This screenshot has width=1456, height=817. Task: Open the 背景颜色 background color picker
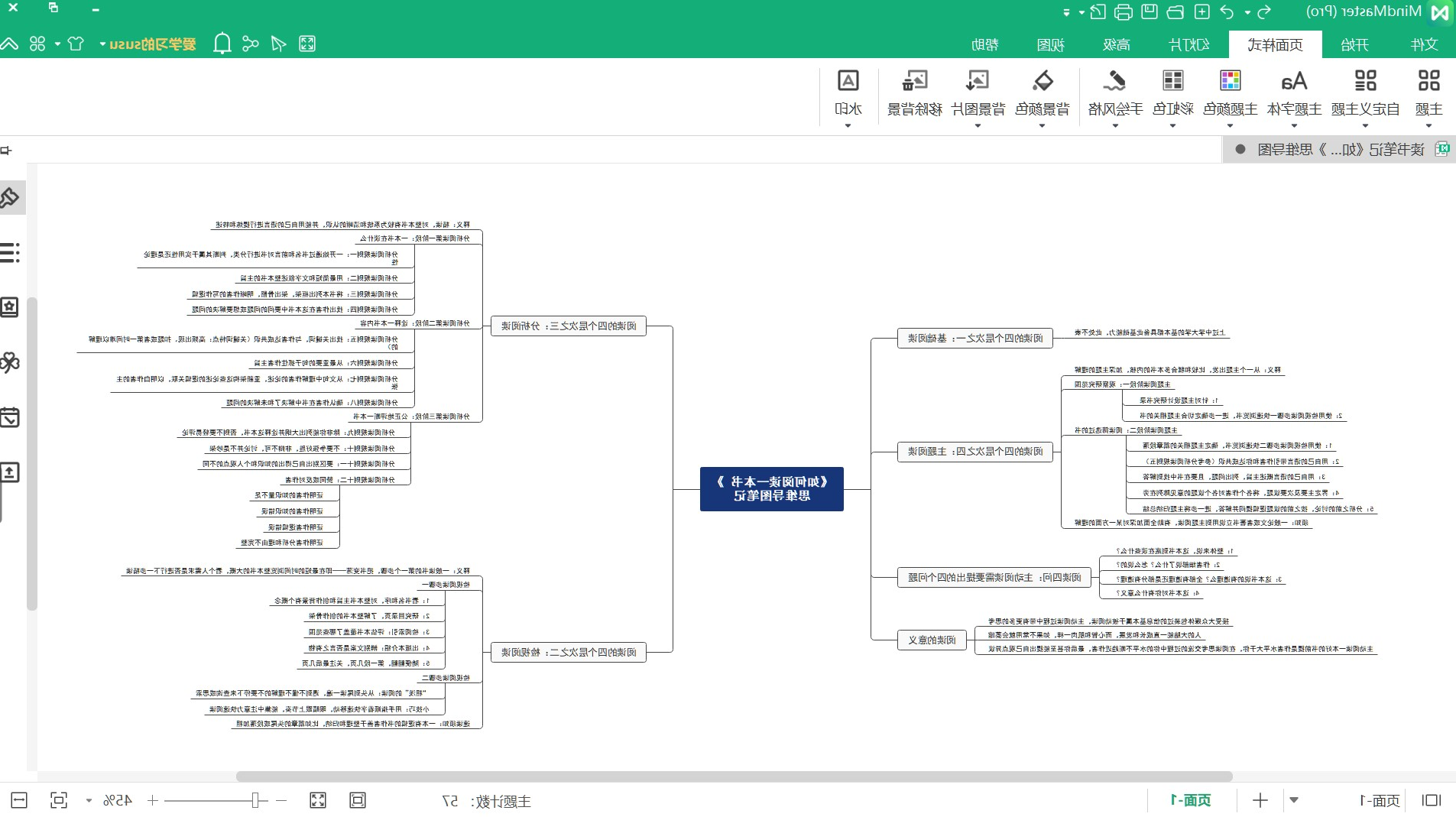tap(1042, 97)
